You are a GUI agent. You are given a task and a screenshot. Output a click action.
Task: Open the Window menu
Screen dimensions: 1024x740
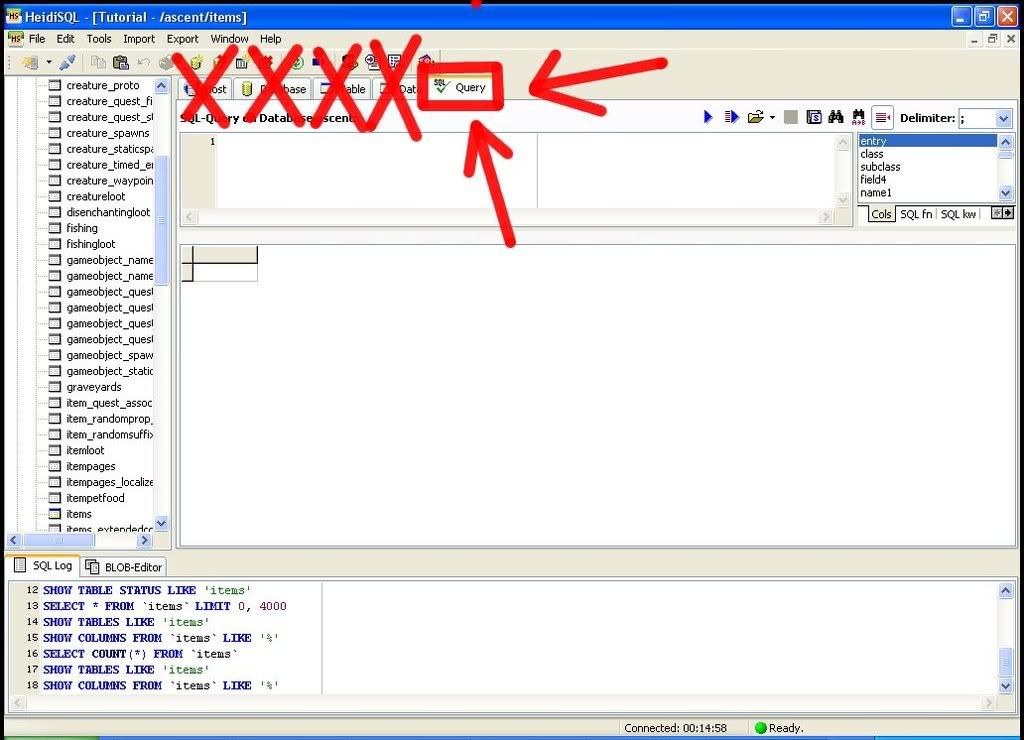tap(229, 39)
